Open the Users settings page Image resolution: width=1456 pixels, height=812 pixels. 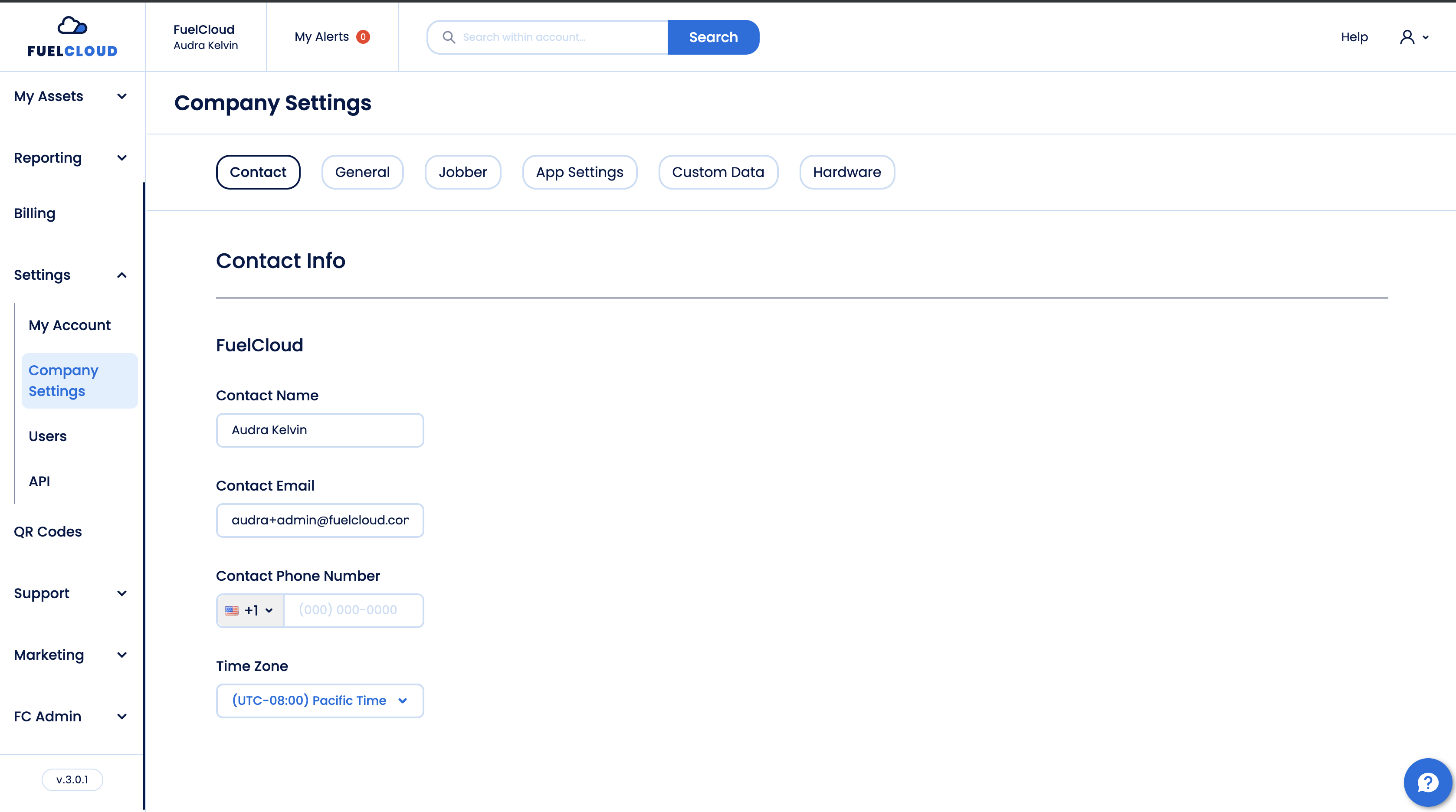point(47,436)
